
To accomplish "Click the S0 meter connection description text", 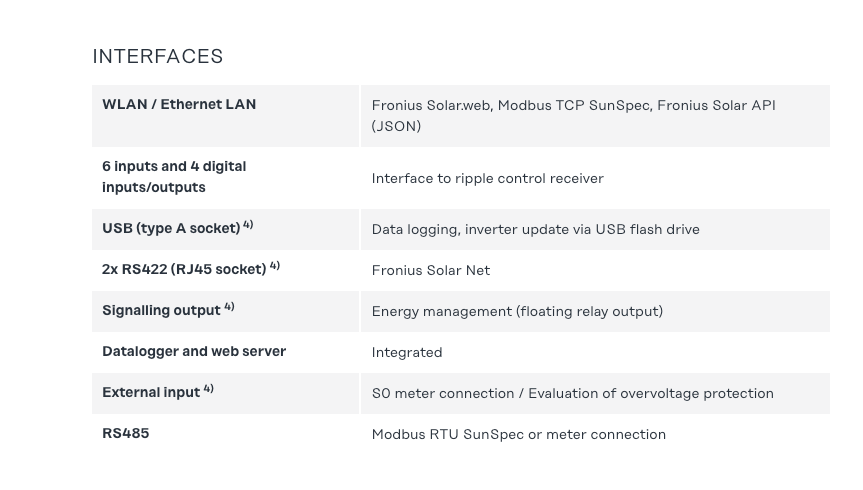I will click(x=572, y=393).
